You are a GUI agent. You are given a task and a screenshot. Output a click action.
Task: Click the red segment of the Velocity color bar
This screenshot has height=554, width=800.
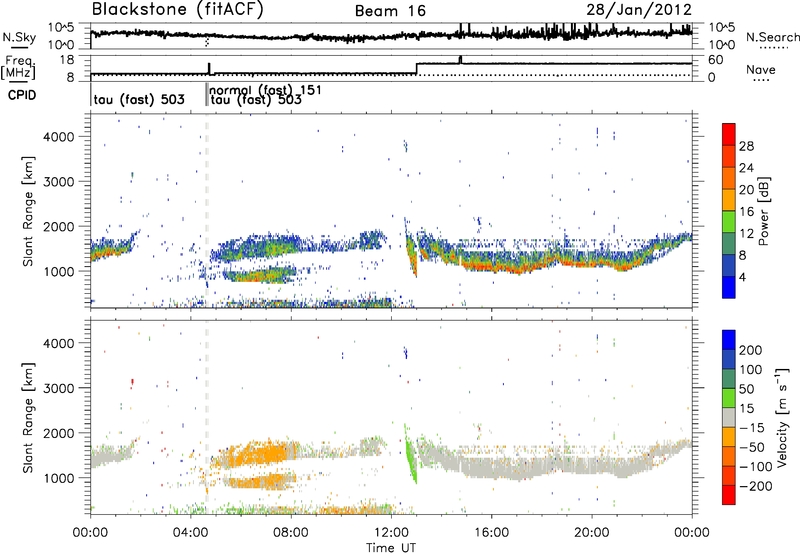(729, 495)
